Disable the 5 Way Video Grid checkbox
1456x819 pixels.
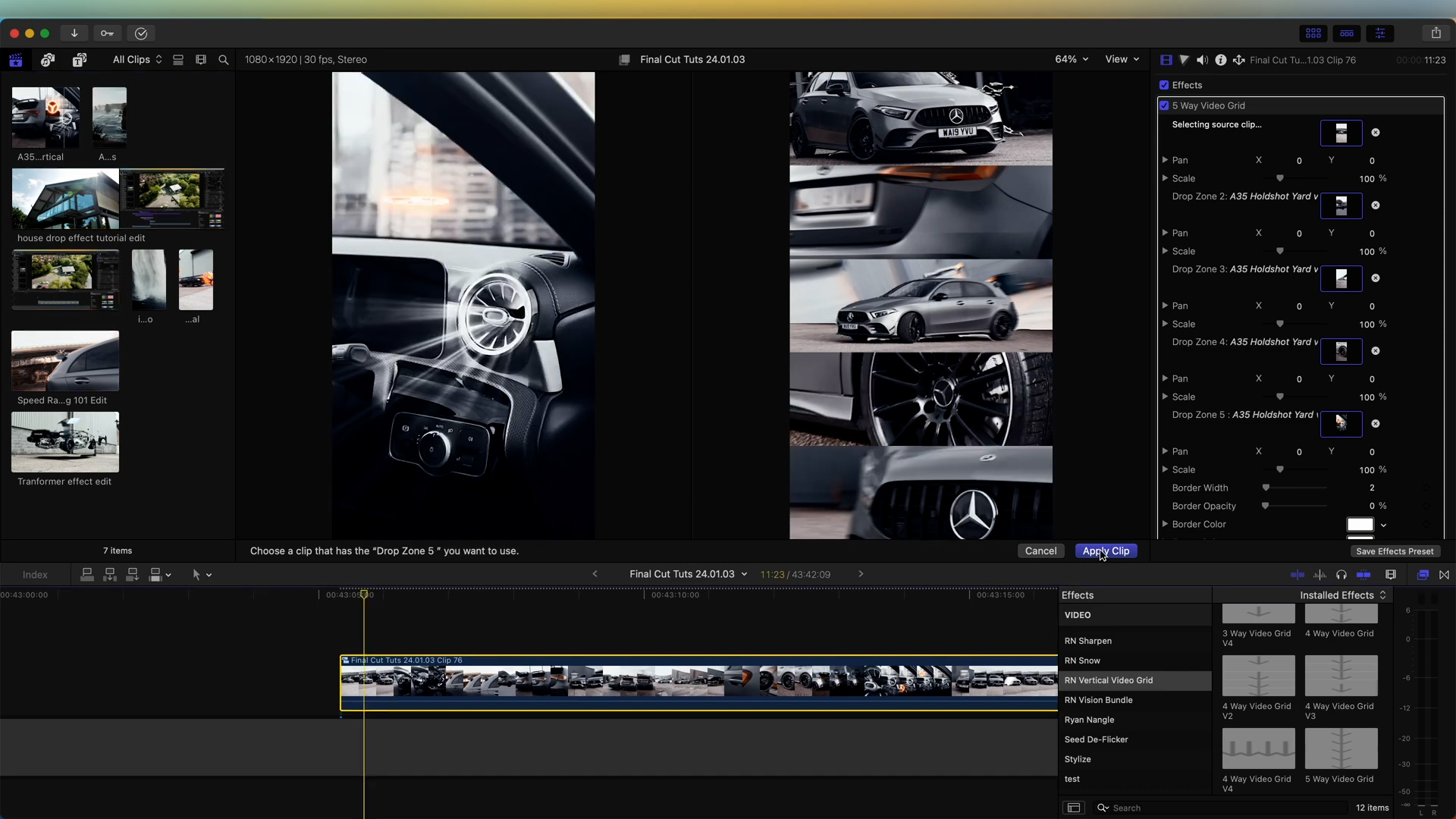pos(1164,105)
